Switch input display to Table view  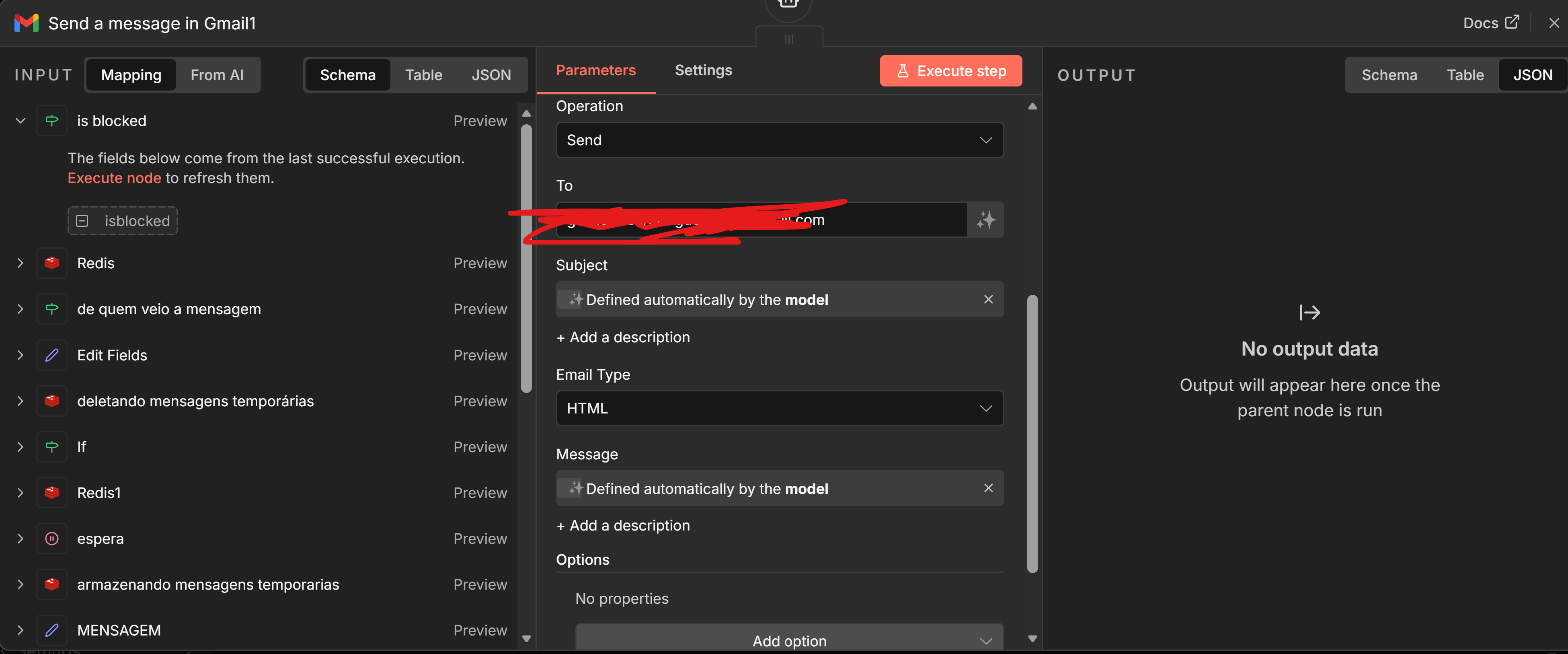click(x=424, y=75)
